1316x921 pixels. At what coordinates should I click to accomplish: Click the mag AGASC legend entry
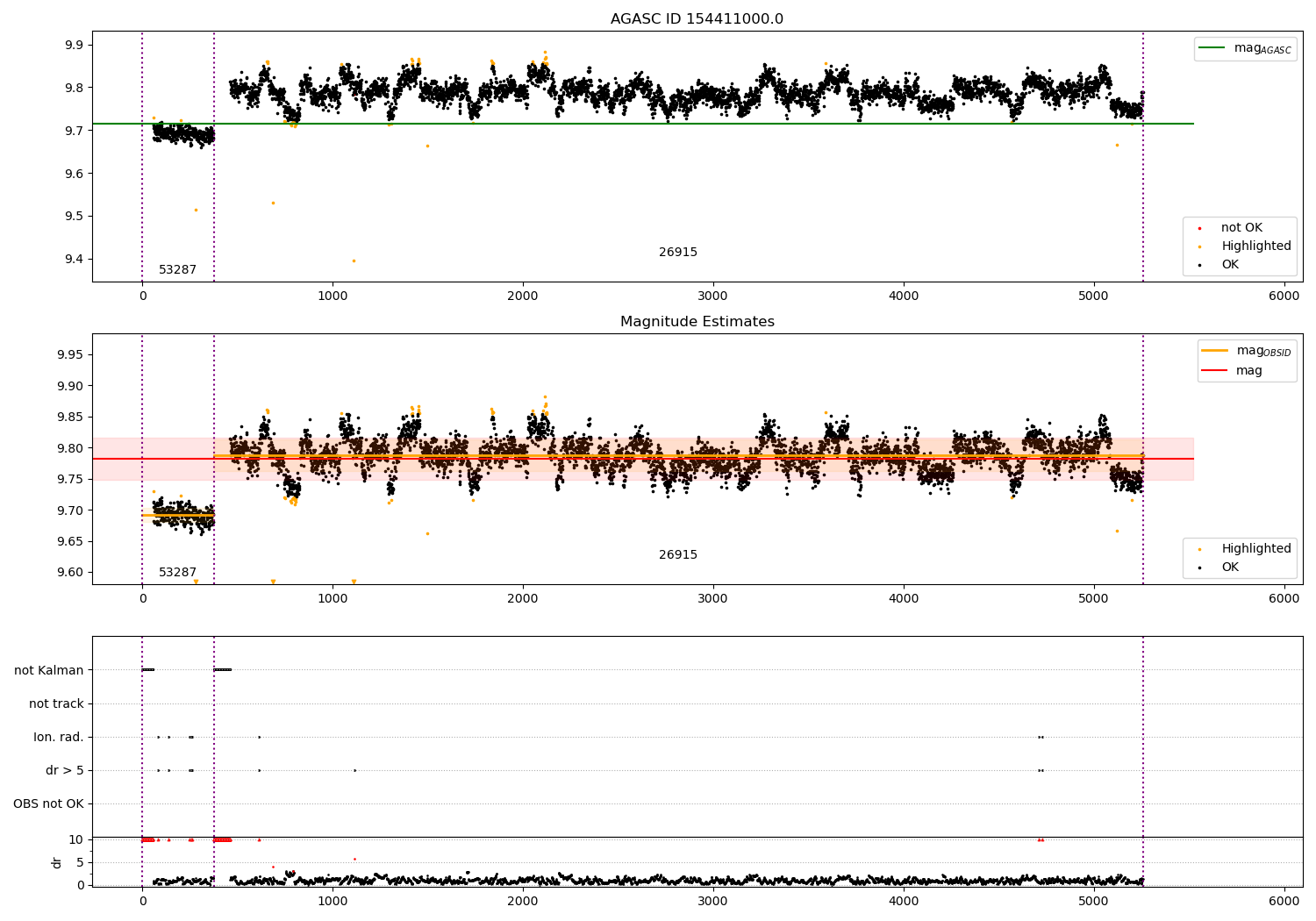(1245, 48)
